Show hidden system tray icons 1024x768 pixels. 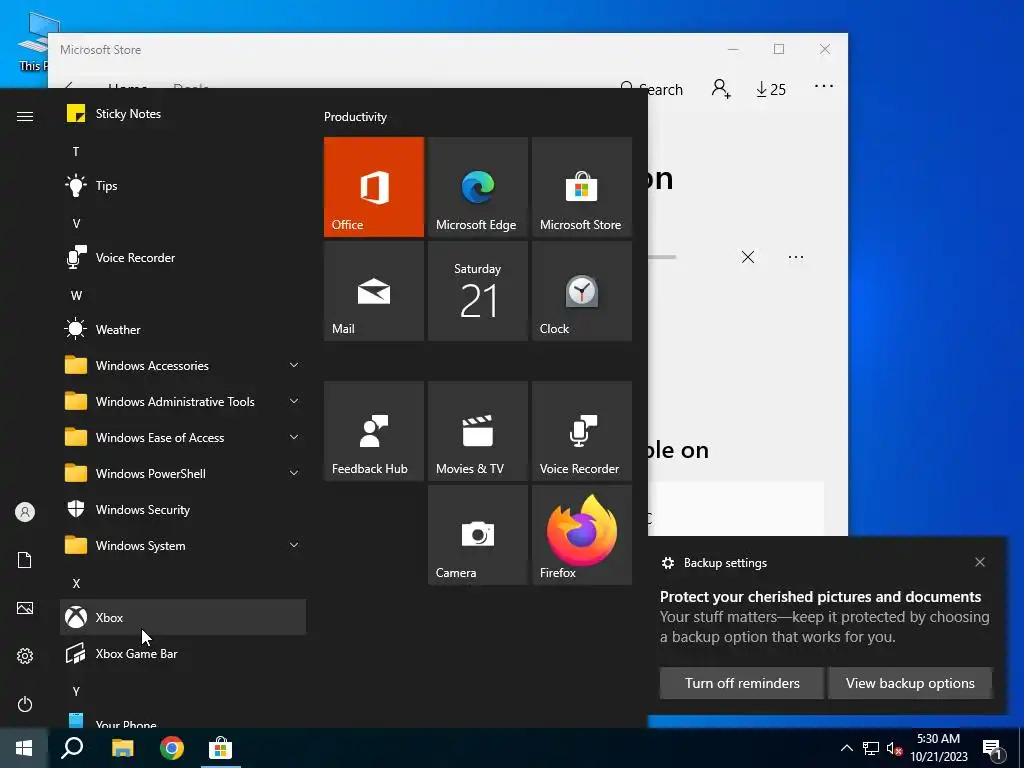pos(846,748)
